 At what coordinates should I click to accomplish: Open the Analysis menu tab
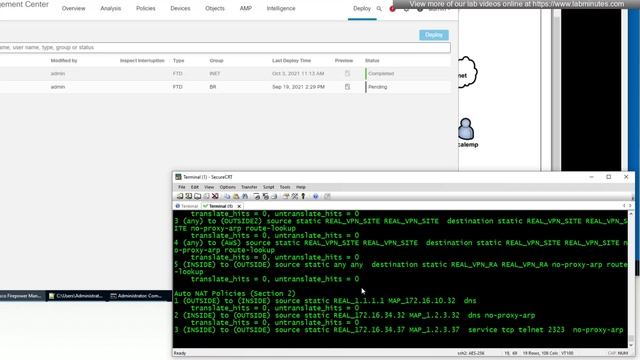click(x=111, y=9)
